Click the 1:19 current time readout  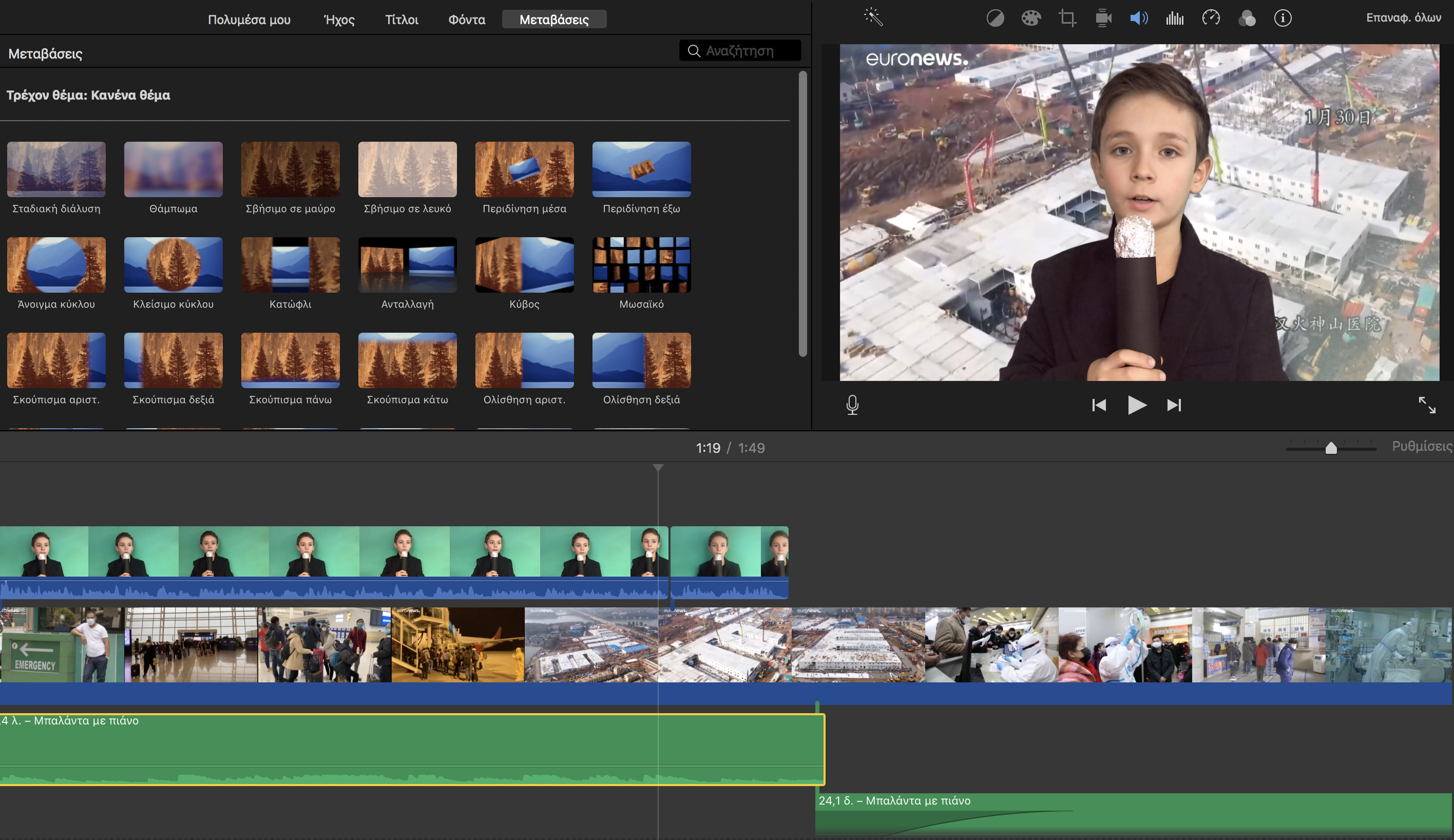[x=707, y=448]
